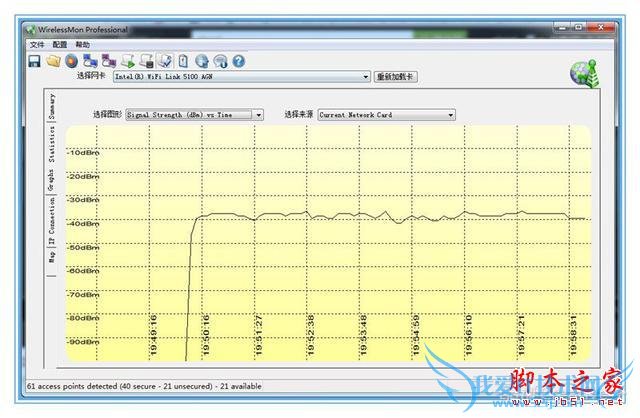Click the 19:54:59 time label

[x=416, y=335]
